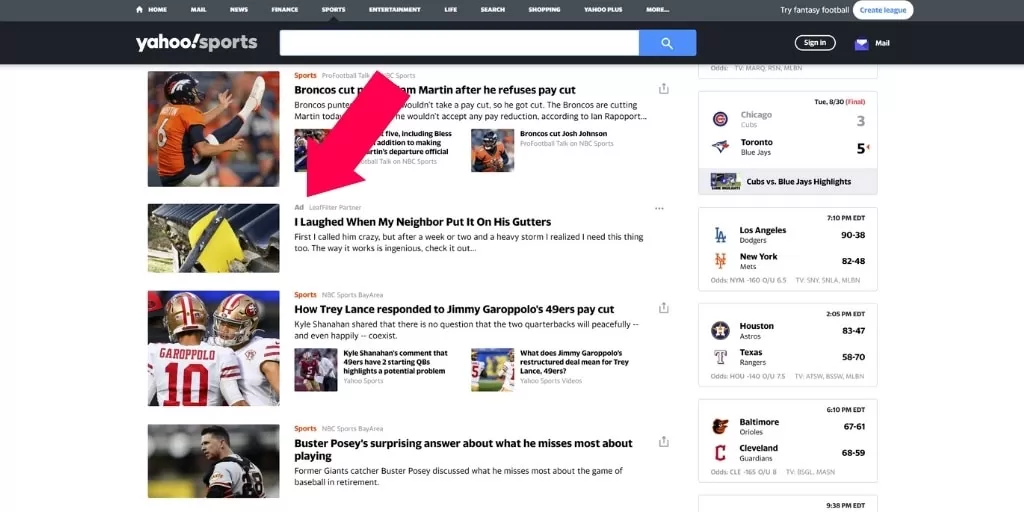Click into the search input field
Image resolution: width=1024 pixels, height=512 pixels.
(459, 43)
